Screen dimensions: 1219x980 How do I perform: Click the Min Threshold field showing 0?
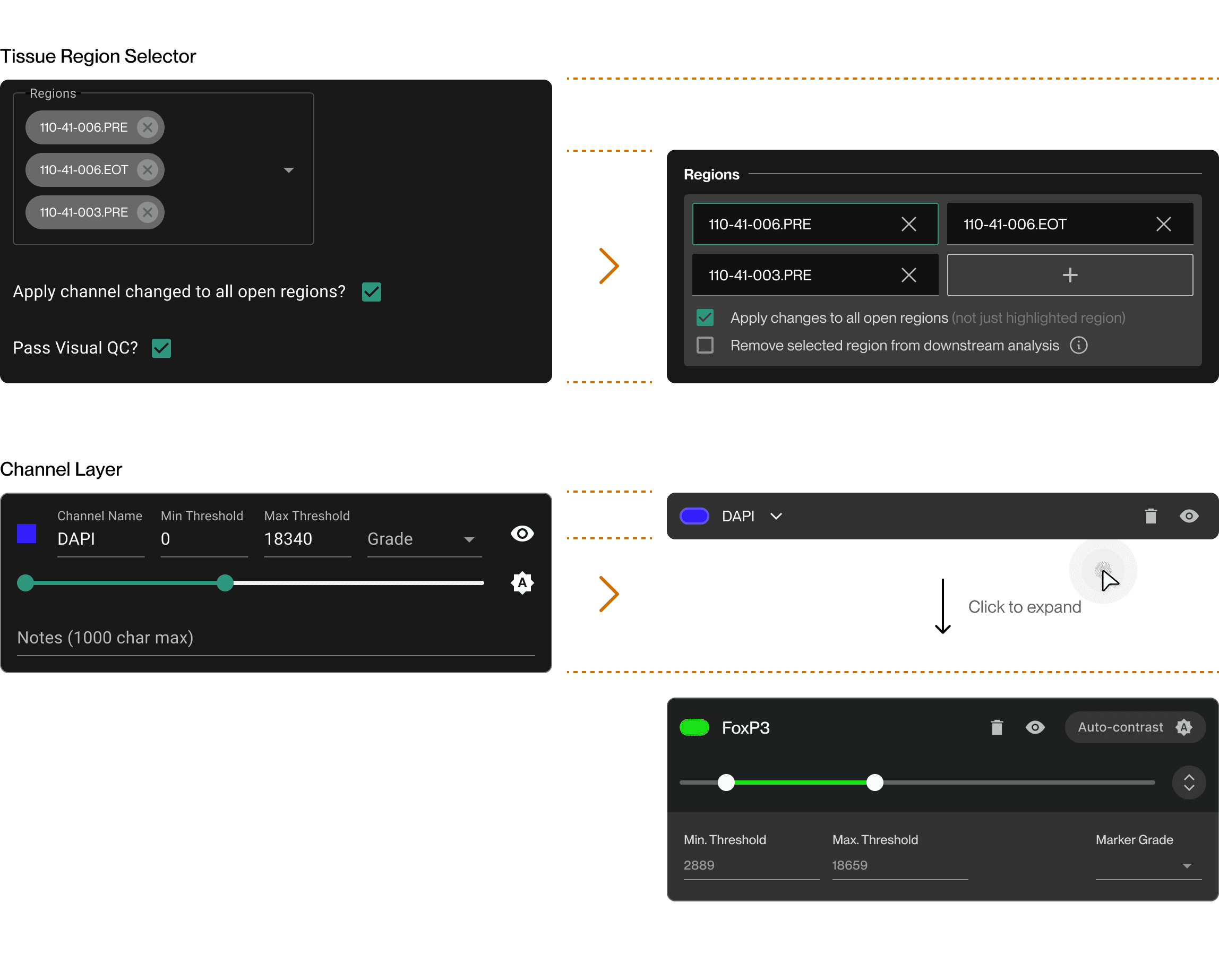coord(203,539)
